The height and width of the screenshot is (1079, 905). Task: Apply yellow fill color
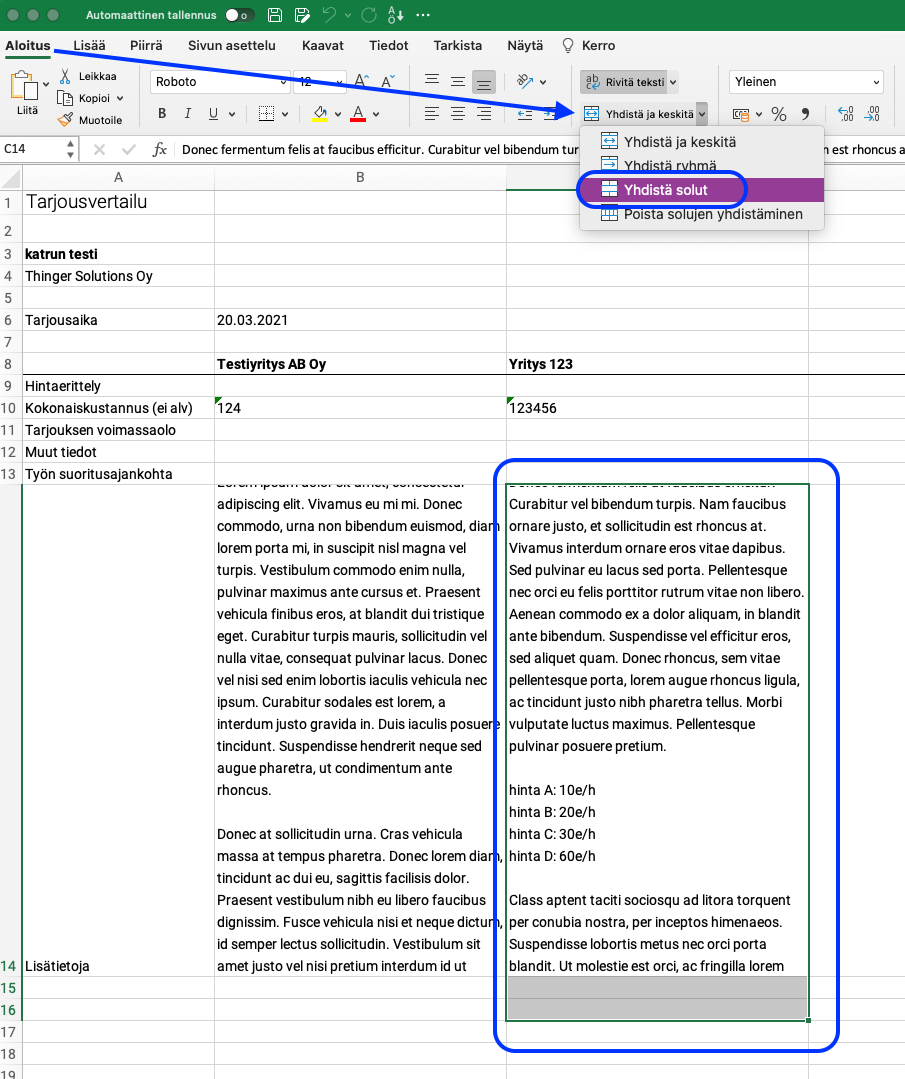320,114
